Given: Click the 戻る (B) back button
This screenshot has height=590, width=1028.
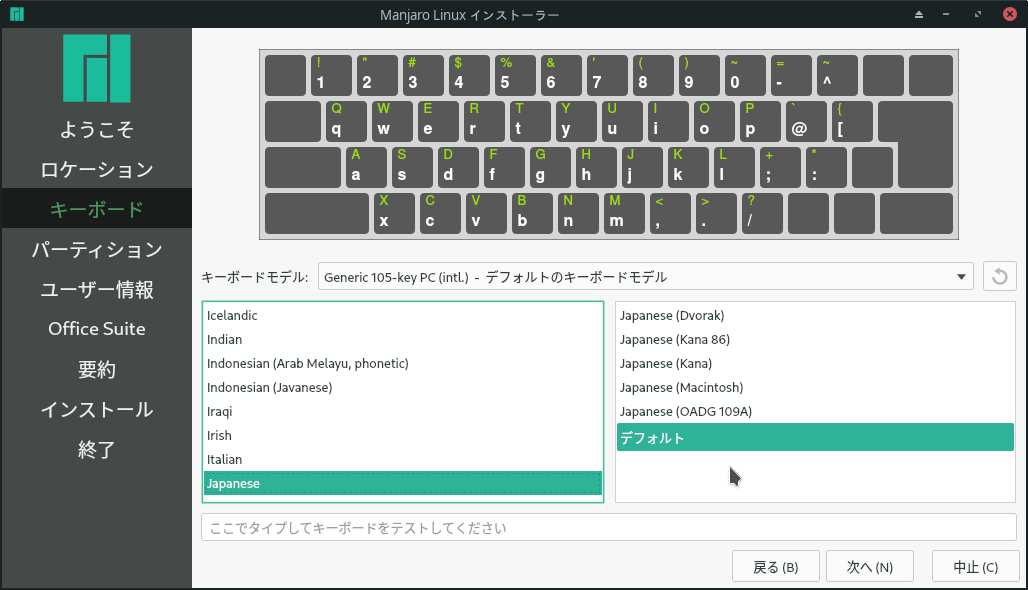Looking at the screenshot, I should (776, 566).
